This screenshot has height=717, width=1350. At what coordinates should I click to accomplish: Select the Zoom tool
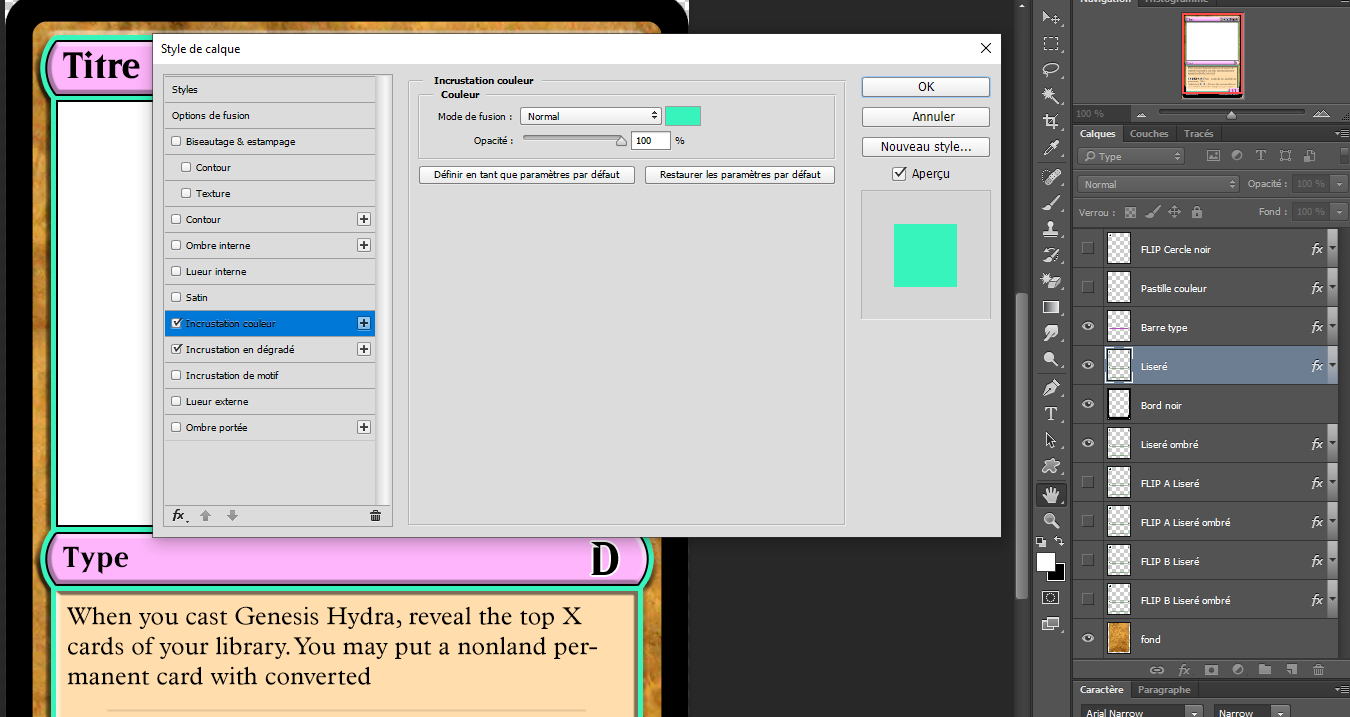[1051, 520]
